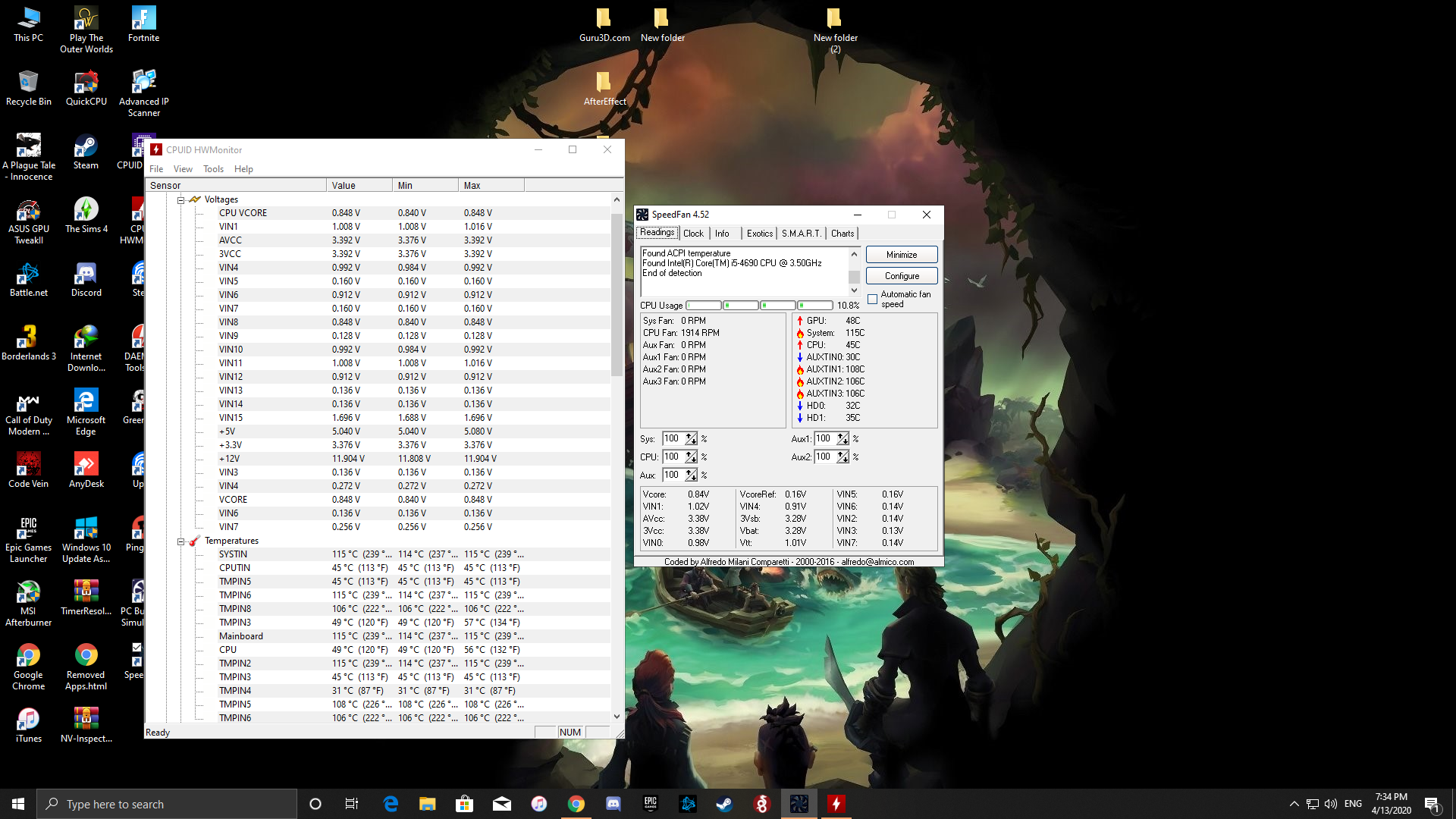Click the taskbar search box
Image resolution: width=1456 pixels, height=819 pixels.
click(x=167, y=804)
